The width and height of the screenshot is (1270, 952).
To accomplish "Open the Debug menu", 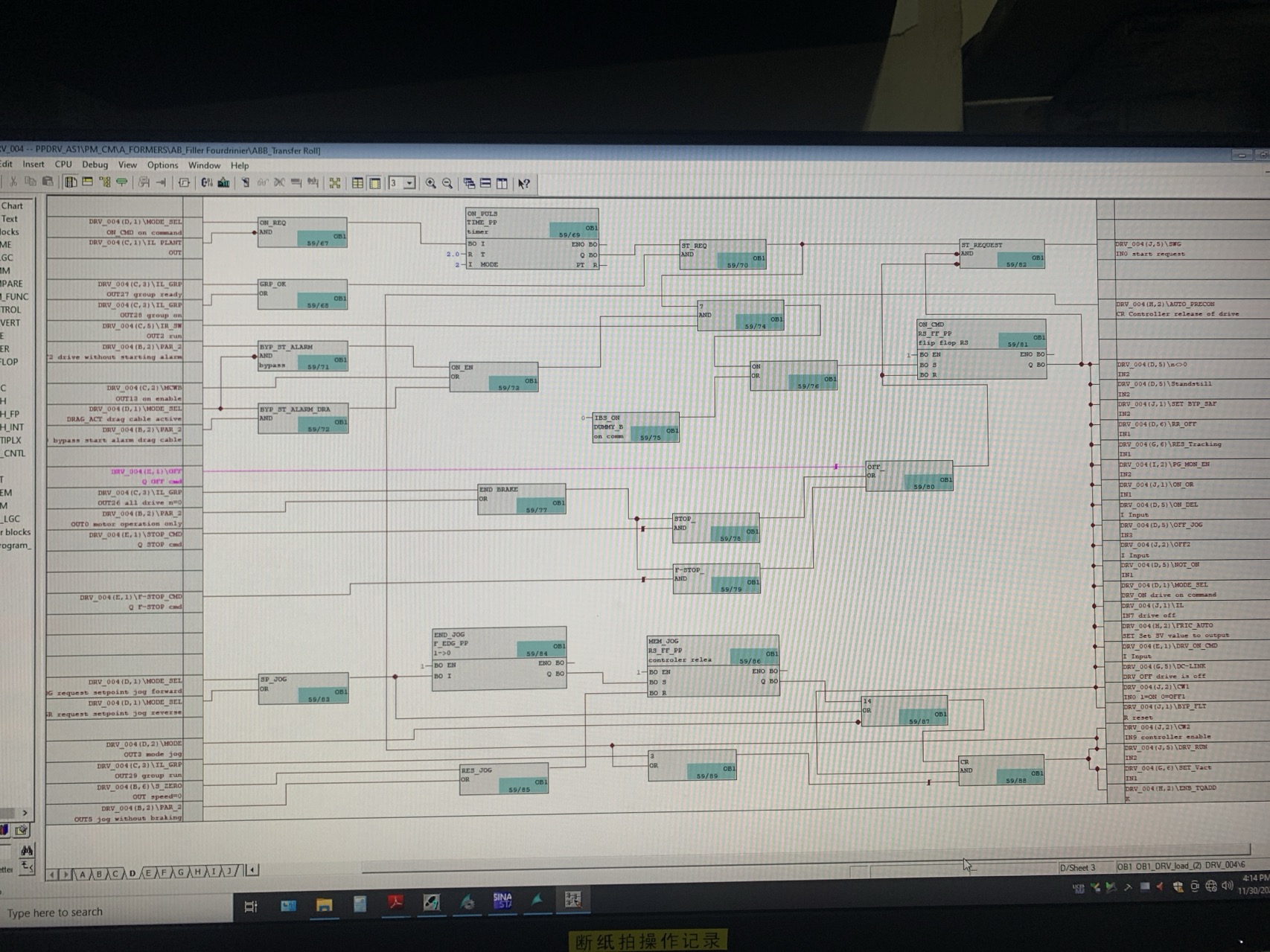I will coord(95,164).
